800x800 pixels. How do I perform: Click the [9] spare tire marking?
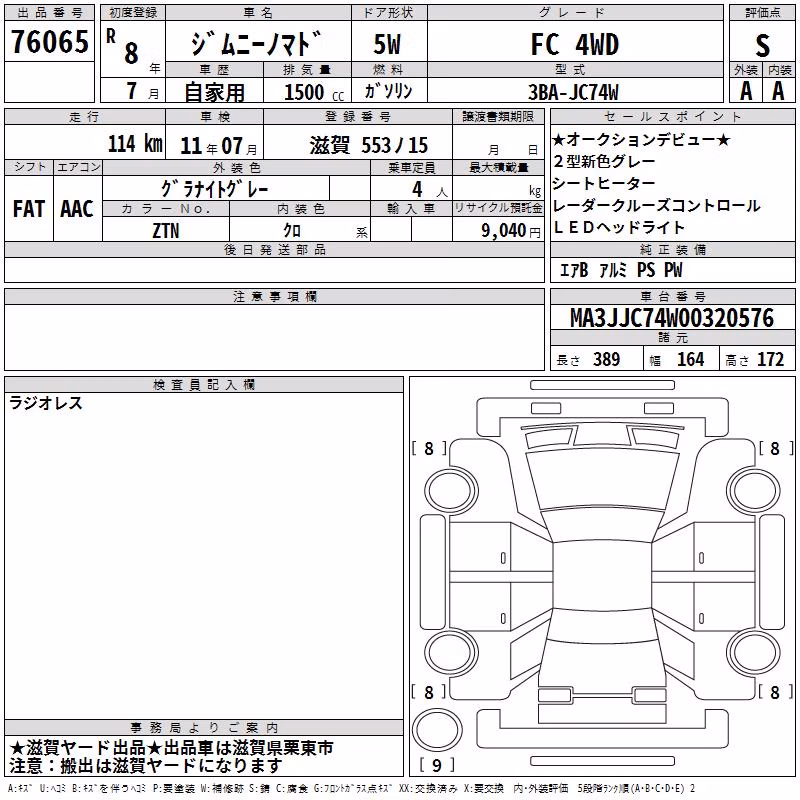click(x=437, y=765)
